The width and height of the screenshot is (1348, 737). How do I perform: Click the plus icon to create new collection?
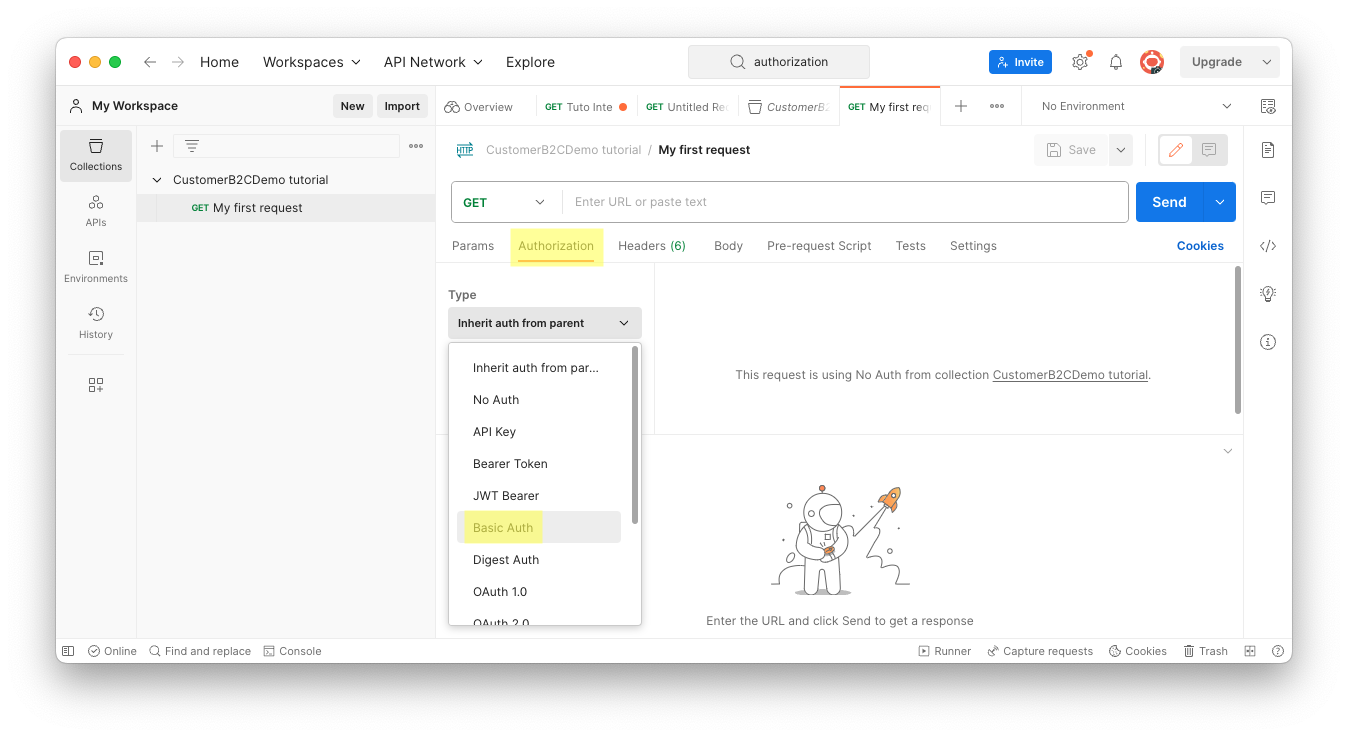[x=157, y=146]
